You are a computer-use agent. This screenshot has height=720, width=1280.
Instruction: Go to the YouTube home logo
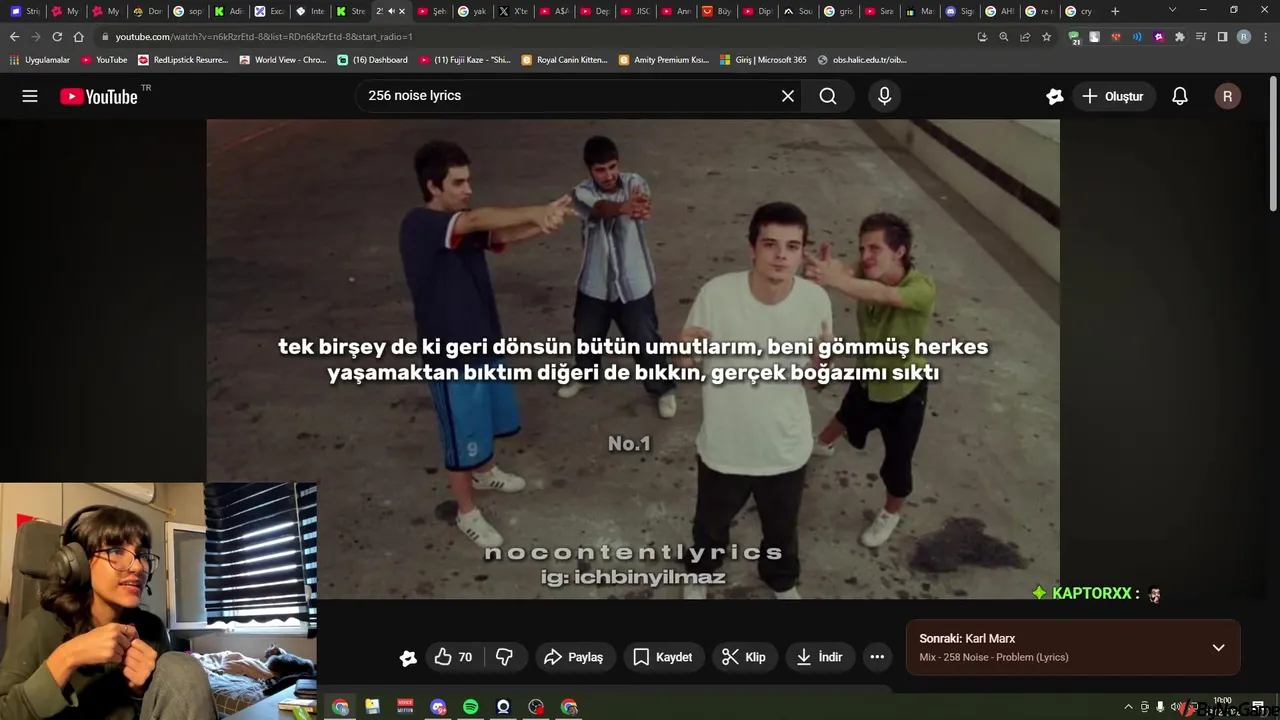(x=98, y=96)
